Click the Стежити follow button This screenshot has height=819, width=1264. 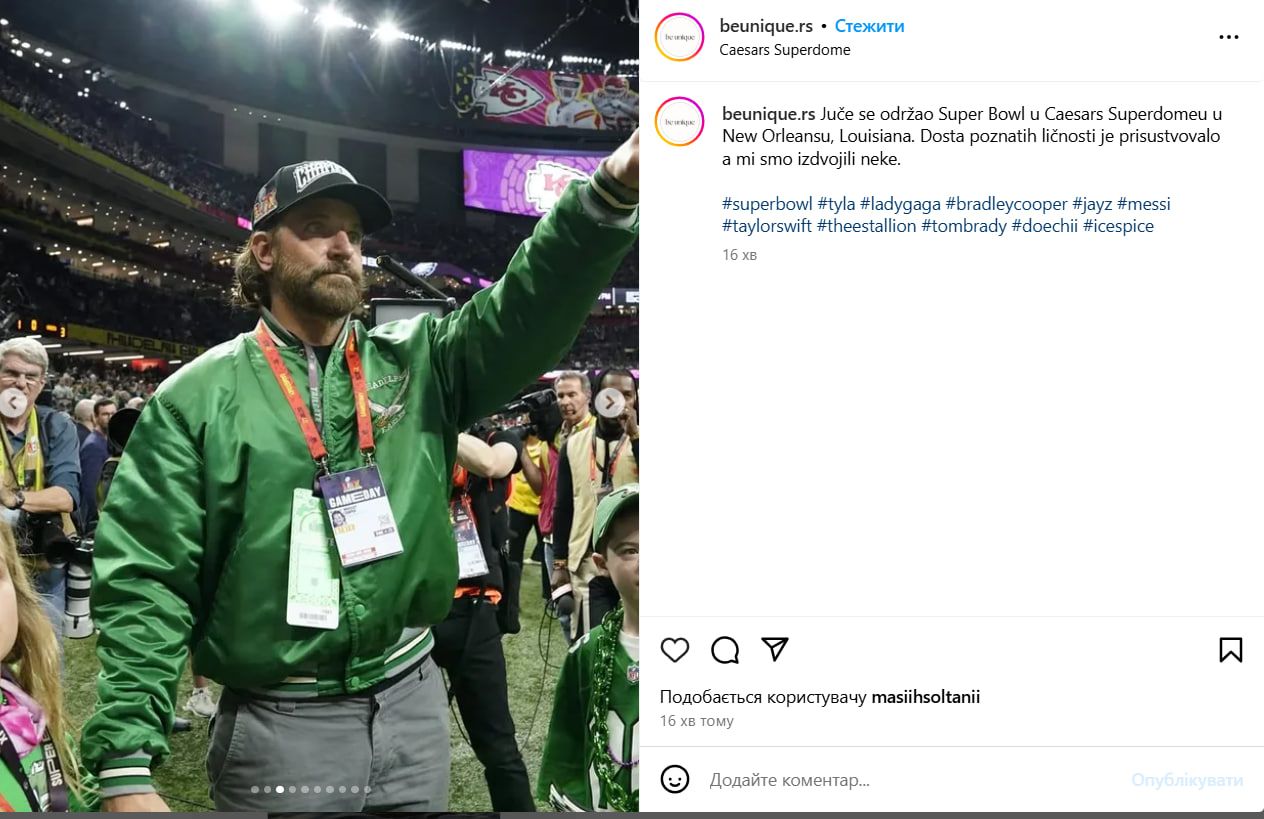point(869,26)
